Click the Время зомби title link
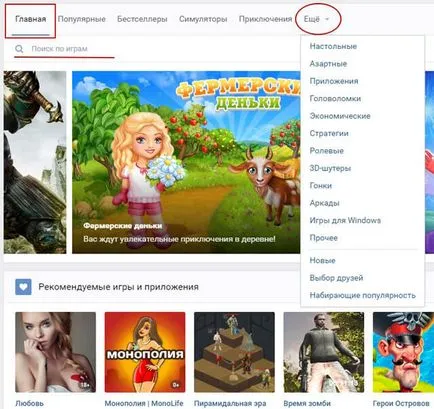This screenshot has height=409, width=434. (x=307, y=403)
